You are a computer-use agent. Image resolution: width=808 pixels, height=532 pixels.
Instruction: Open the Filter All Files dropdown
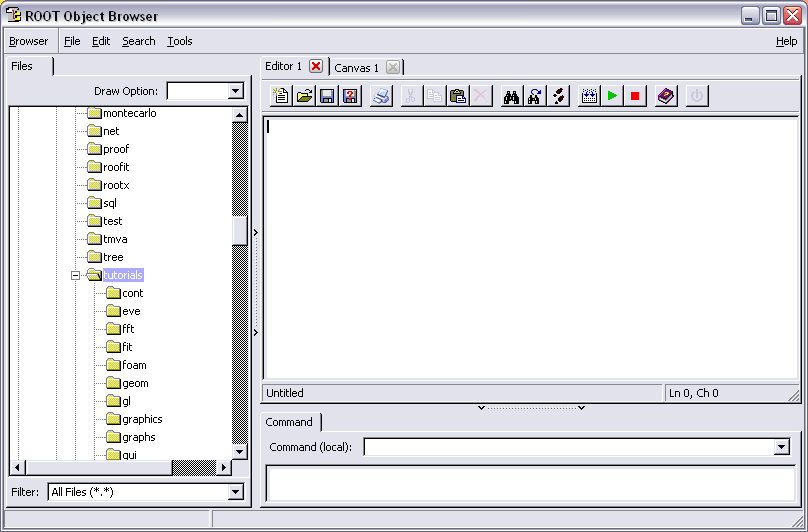235,492
